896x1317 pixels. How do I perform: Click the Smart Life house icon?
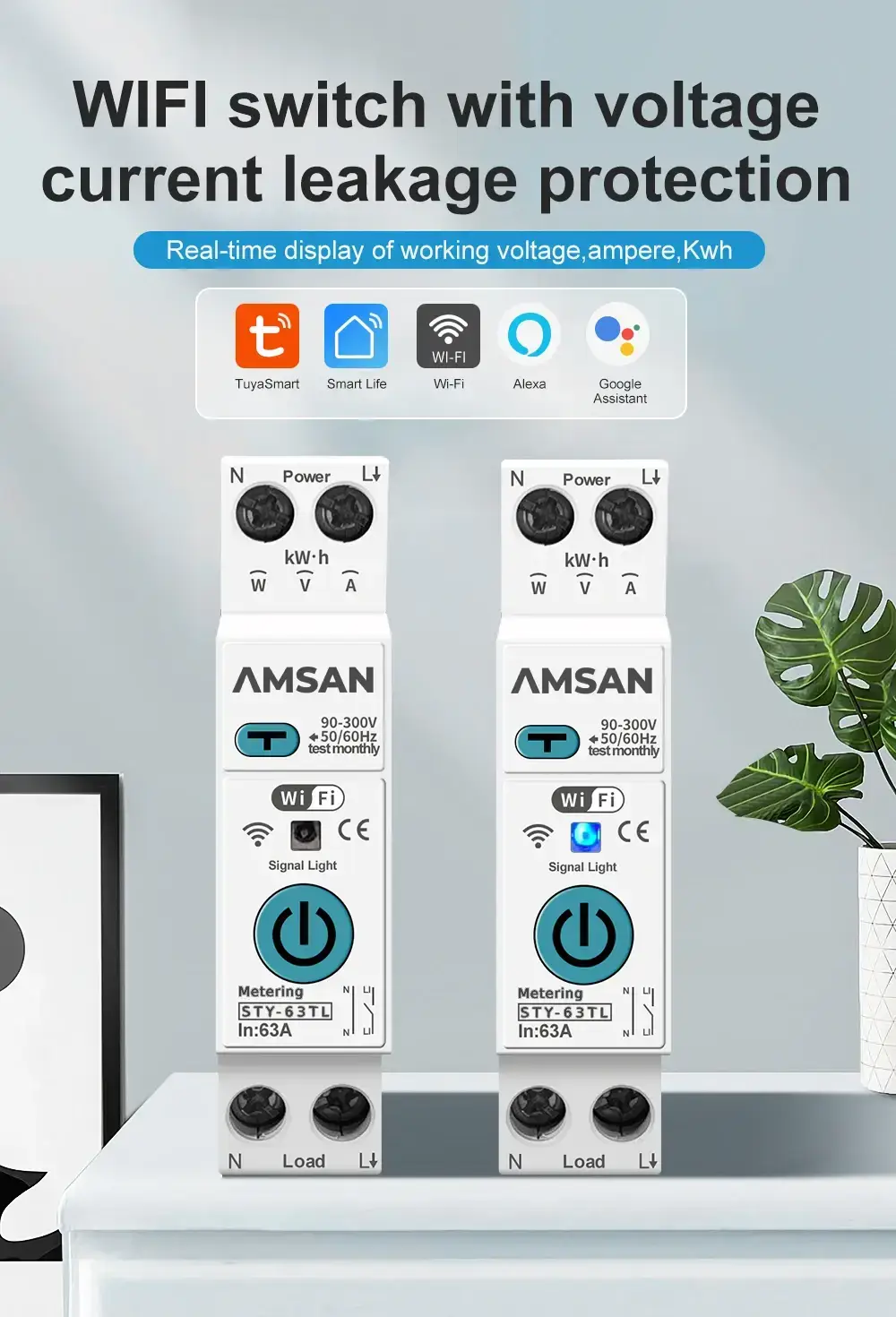tap(356, 336)
